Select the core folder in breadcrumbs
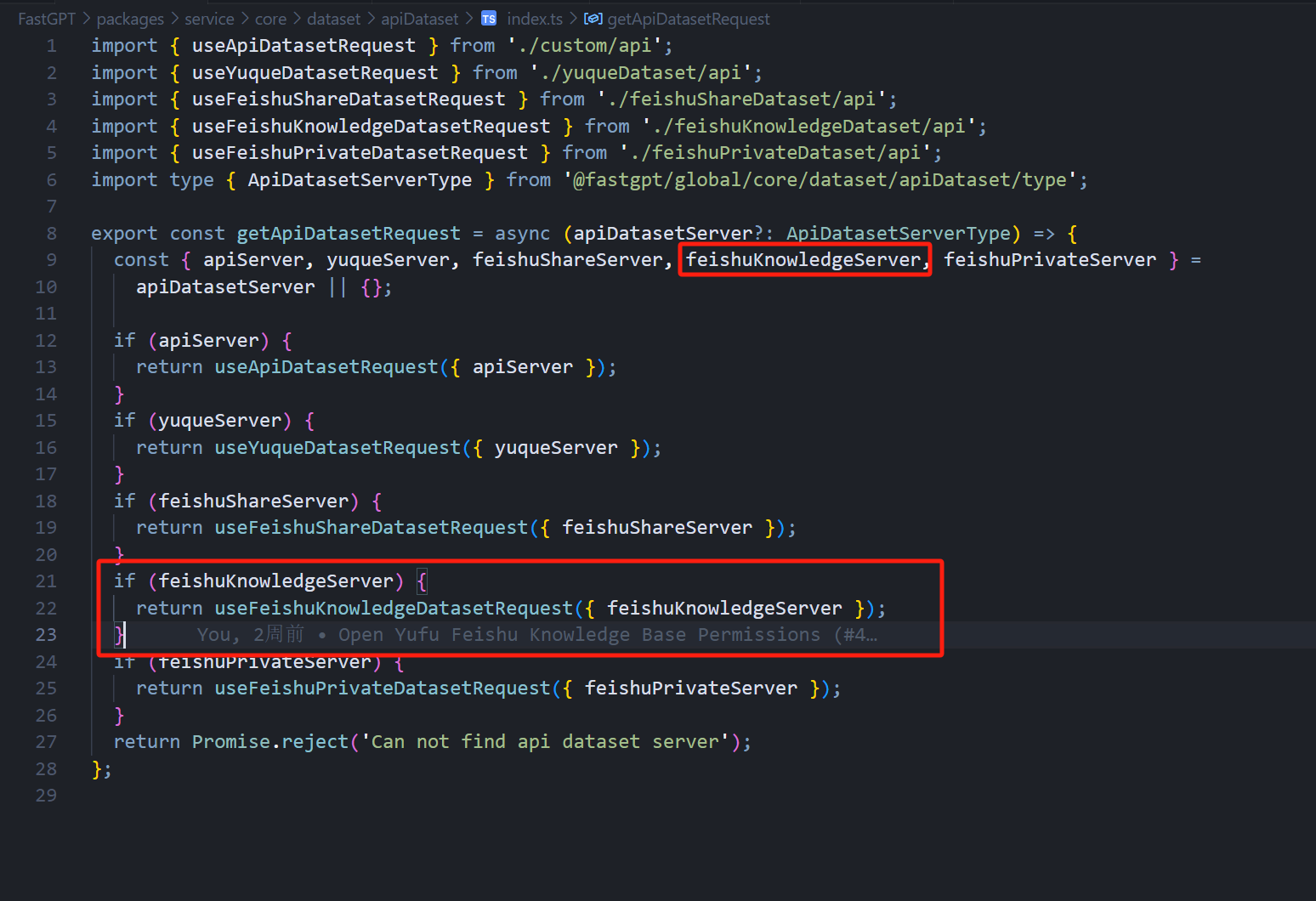The image size is (1316, 901). pos(270,19)
